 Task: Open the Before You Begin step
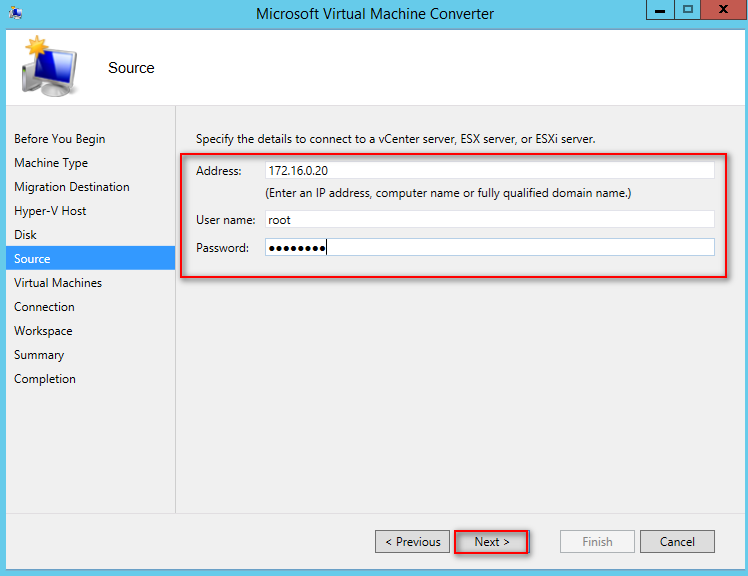point(60,139)
